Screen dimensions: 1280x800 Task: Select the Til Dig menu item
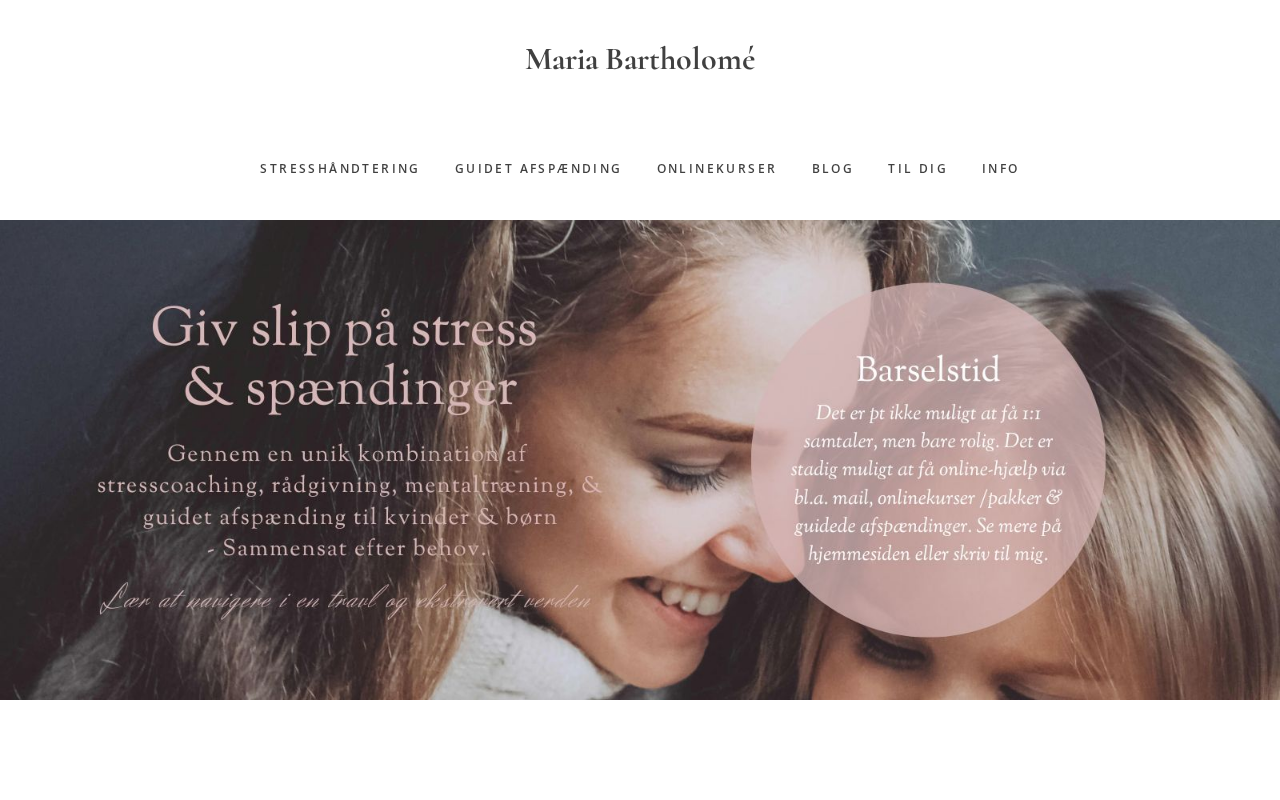tap(918, 168)
